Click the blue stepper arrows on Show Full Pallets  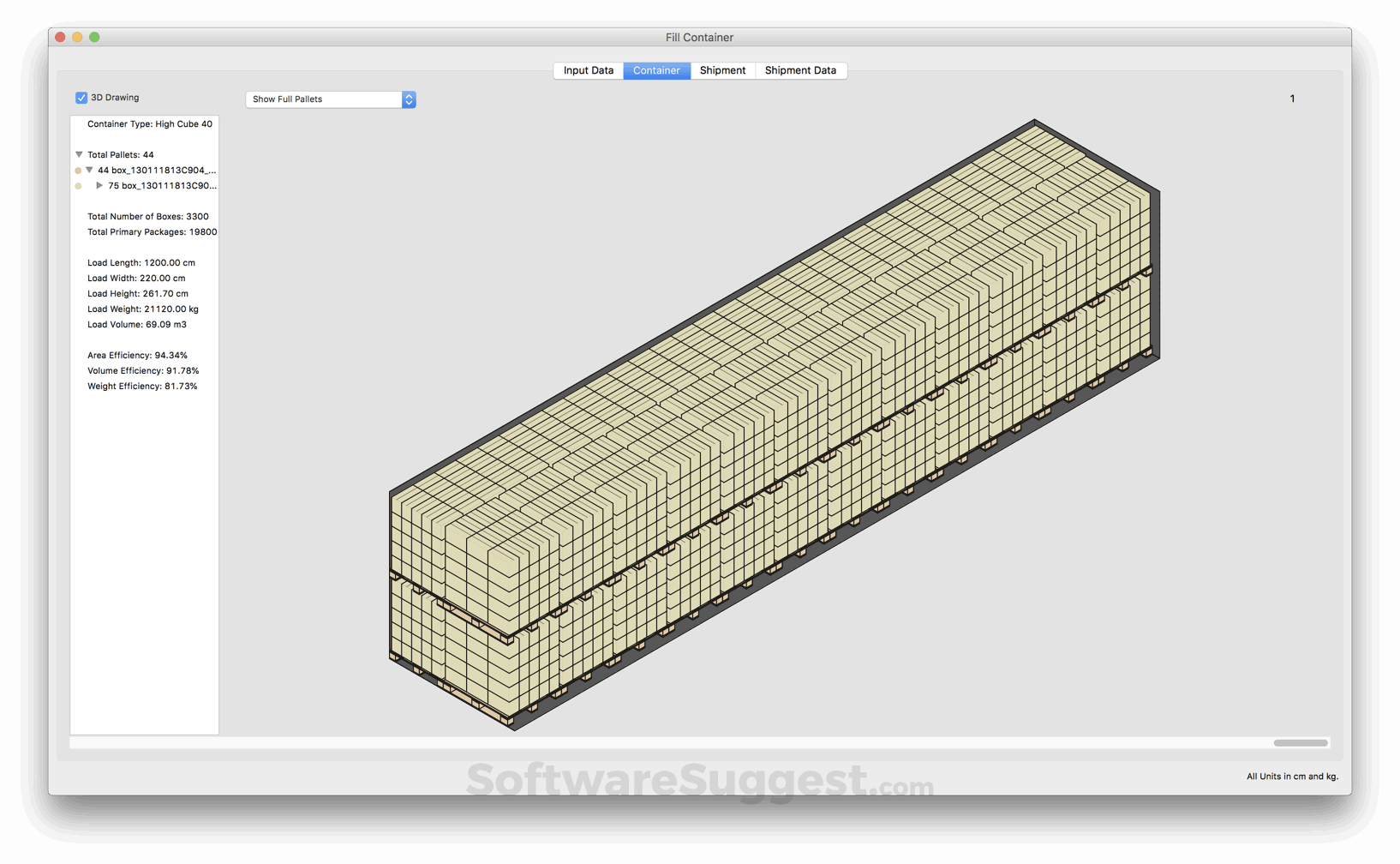(408, 99)
